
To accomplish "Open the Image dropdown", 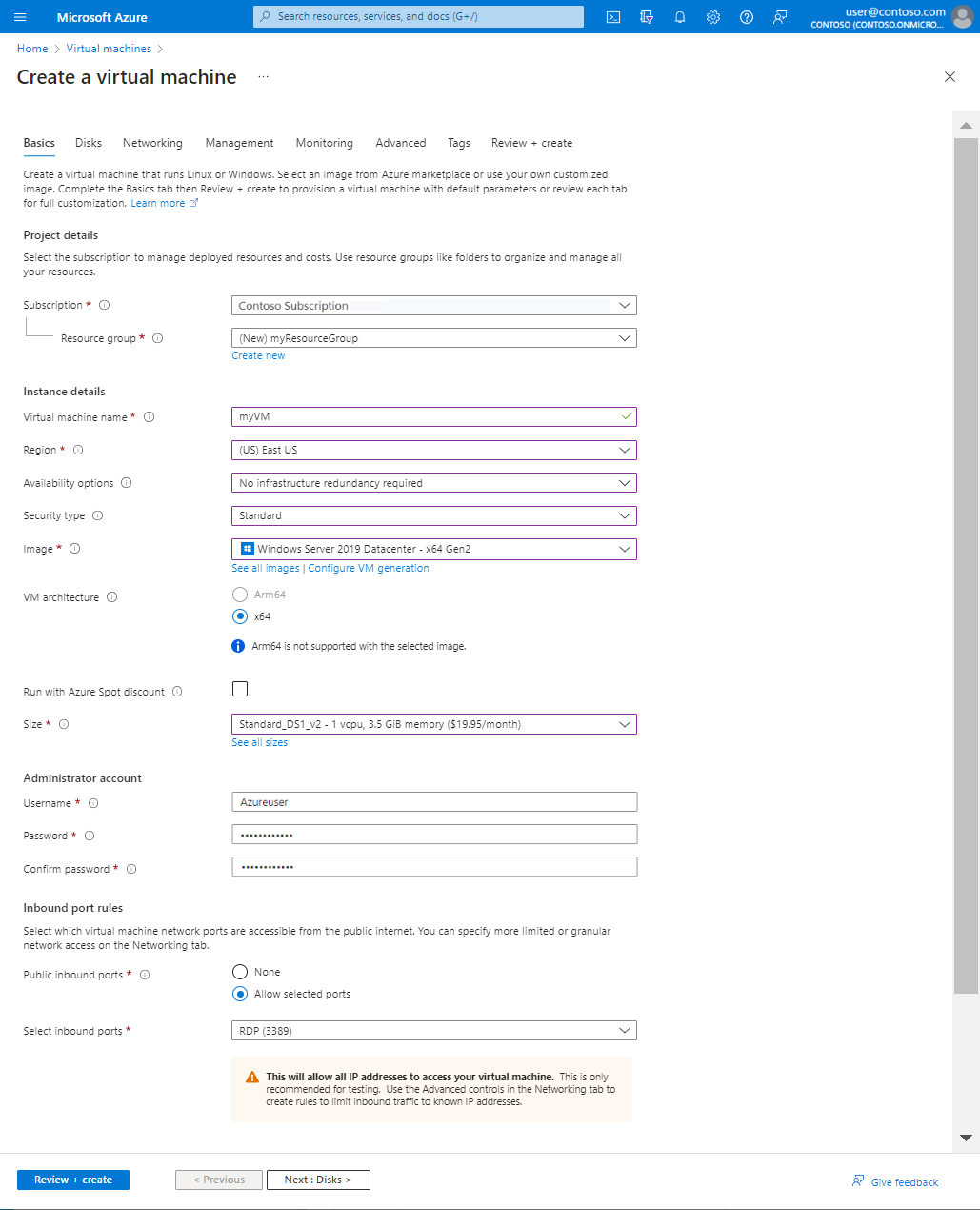I will coord(434,549).
